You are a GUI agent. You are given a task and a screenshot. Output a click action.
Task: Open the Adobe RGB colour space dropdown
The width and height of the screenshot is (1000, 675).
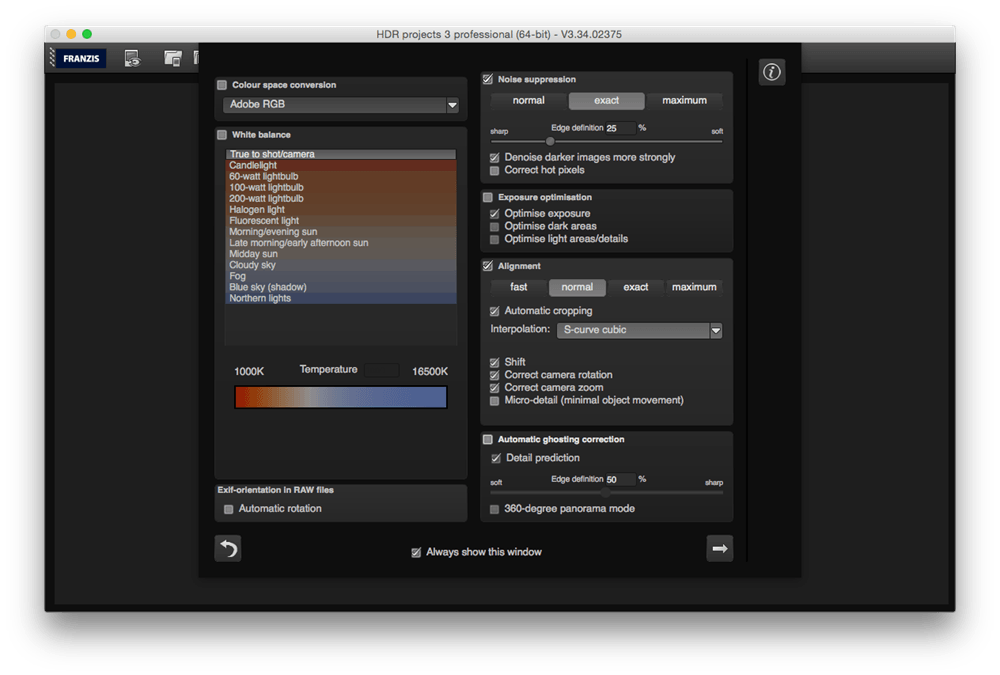[341, 105]
